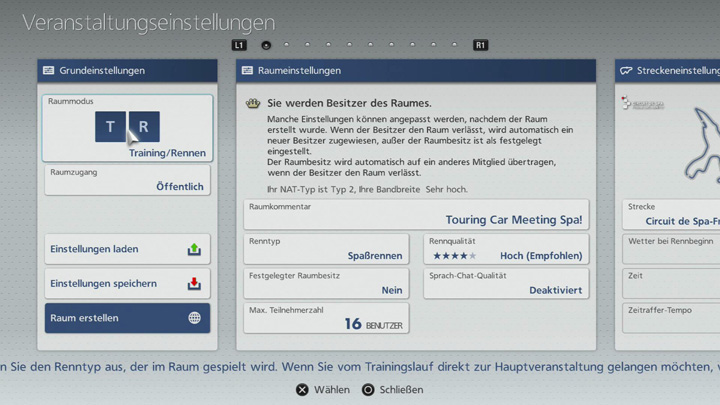The width and height of the screenshot is (720, 405).
Task: Open the Rennqualität selector
Action: (x=506, y=249)
